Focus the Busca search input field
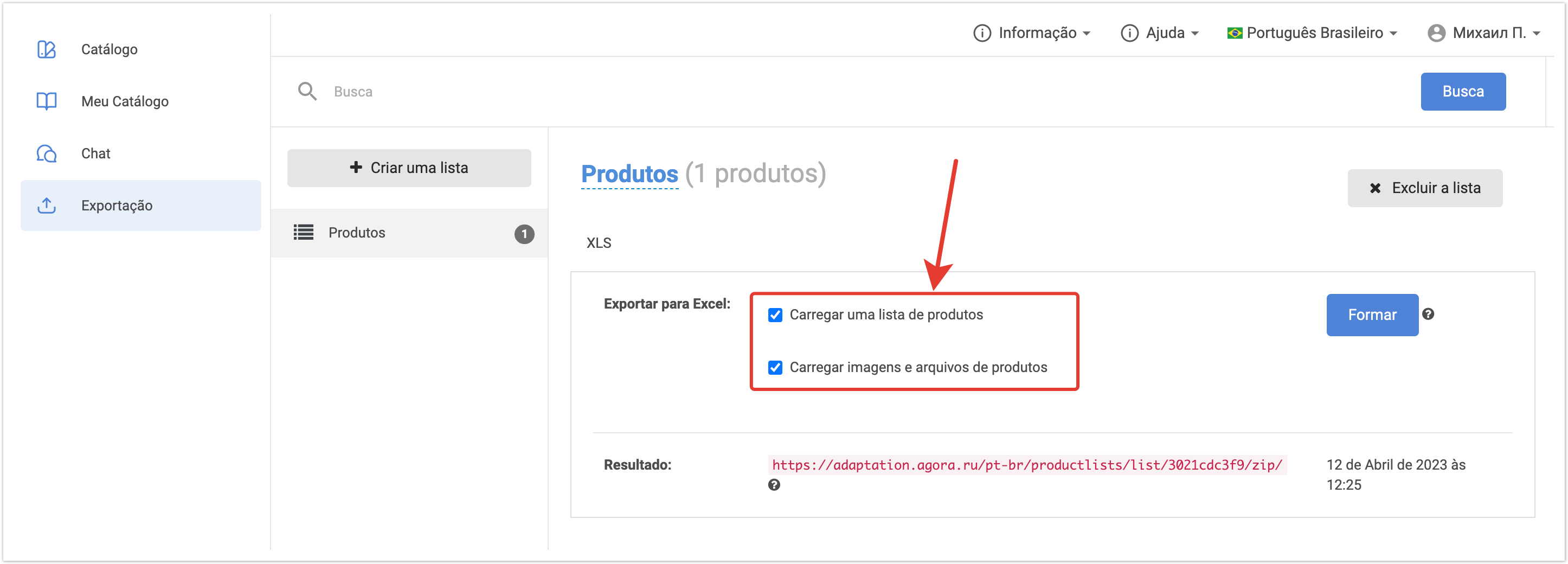 coord(852,91)
